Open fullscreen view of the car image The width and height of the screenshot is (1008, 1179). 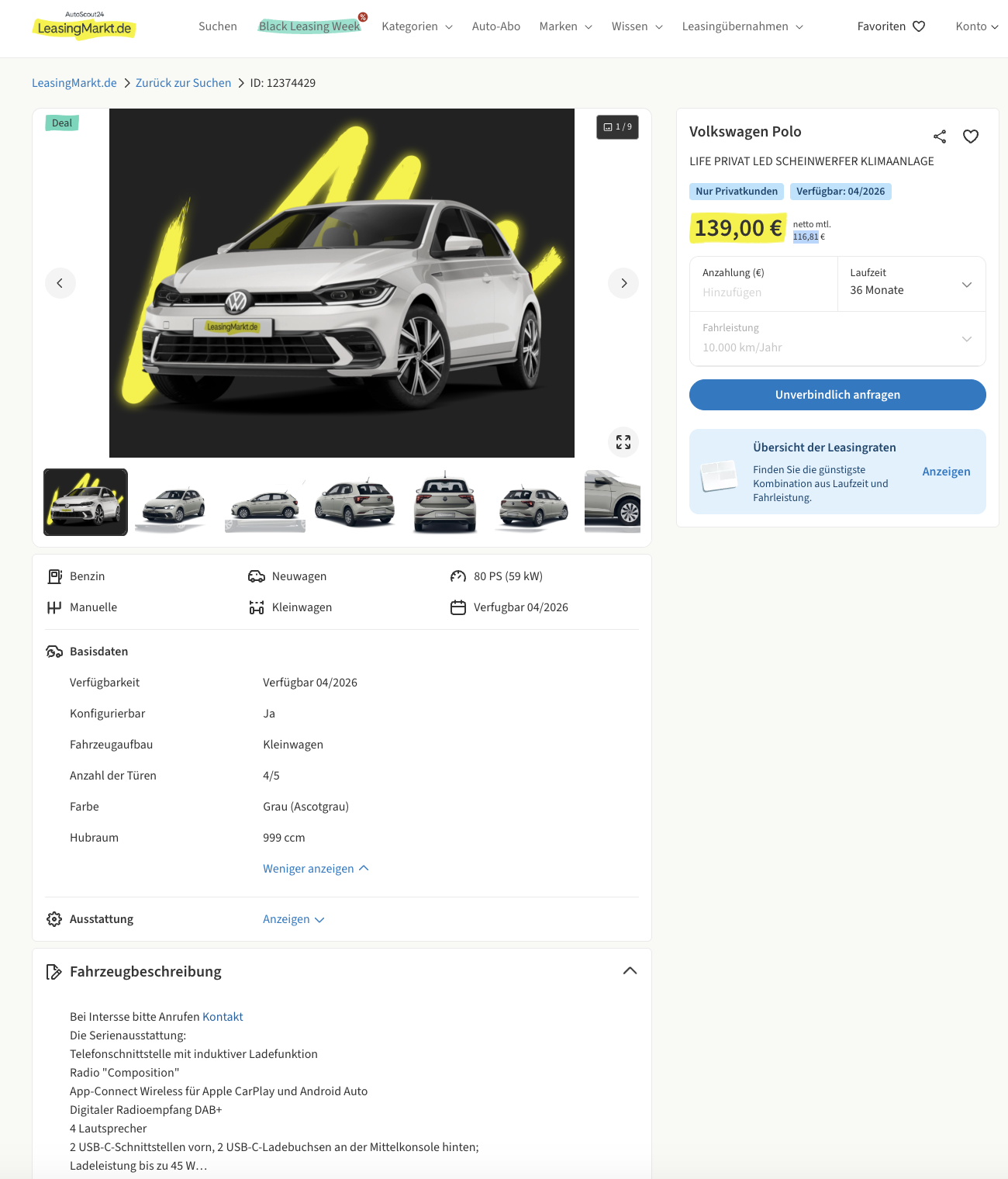tap(623, 442)
